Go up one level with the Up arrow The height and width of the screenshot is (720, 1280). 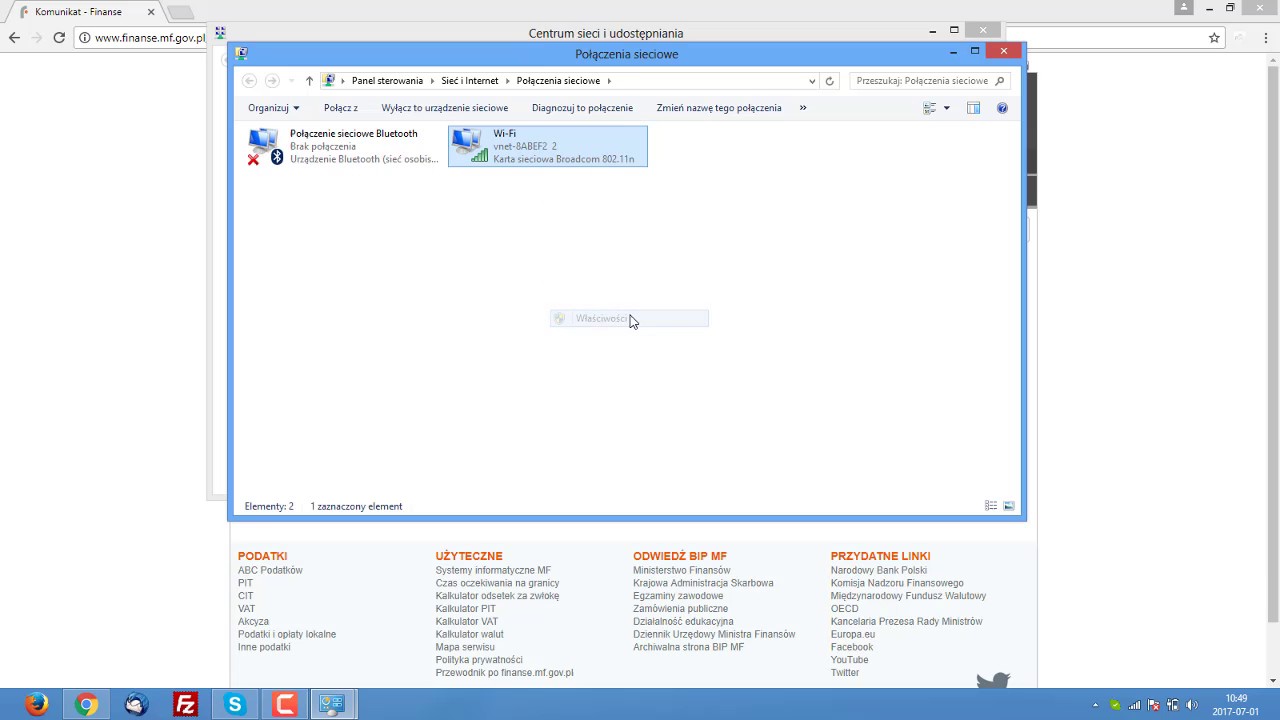(309, 81)
